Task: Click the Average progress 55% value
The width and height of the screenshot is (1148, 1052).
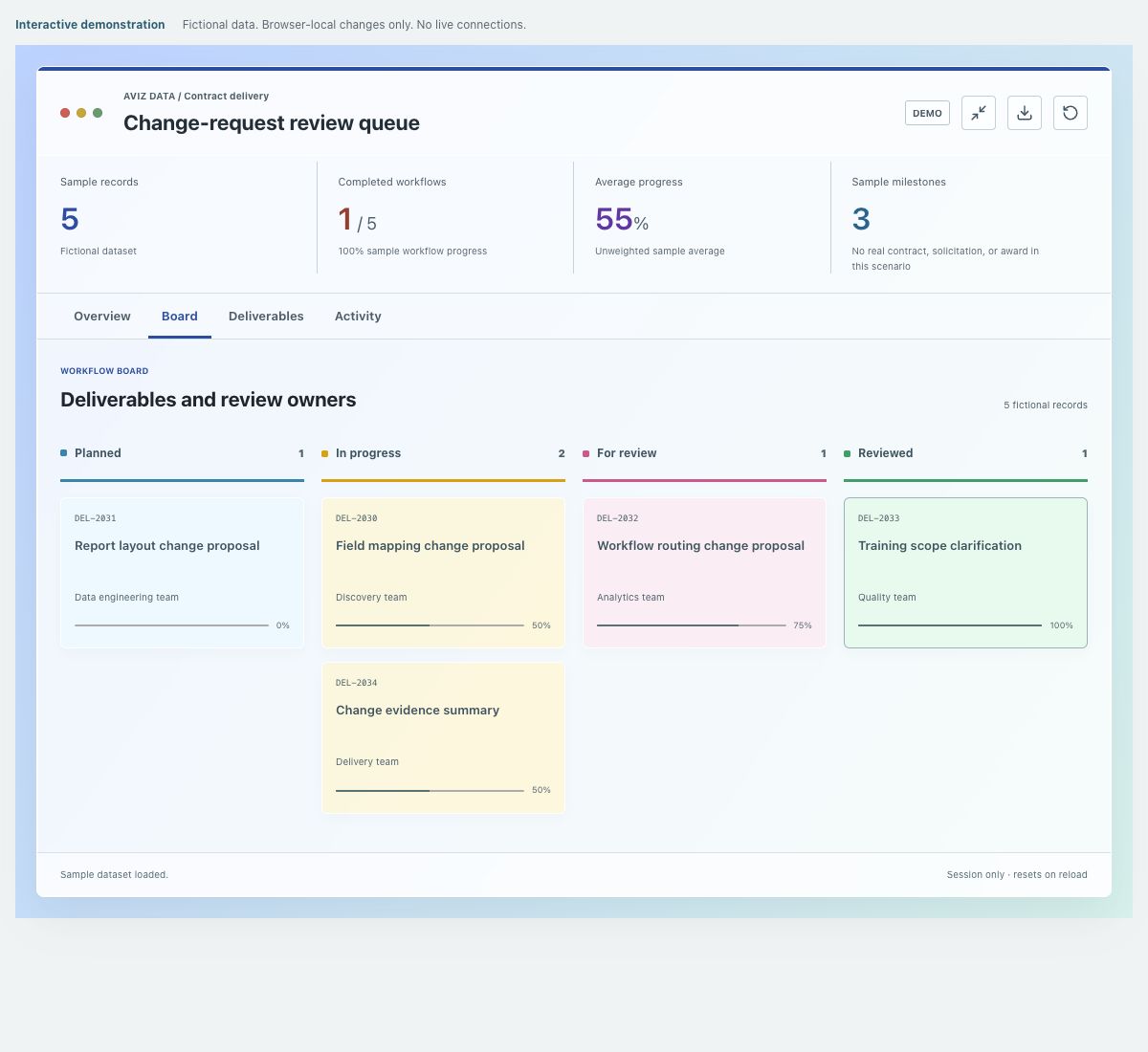Action: [622, 220]
